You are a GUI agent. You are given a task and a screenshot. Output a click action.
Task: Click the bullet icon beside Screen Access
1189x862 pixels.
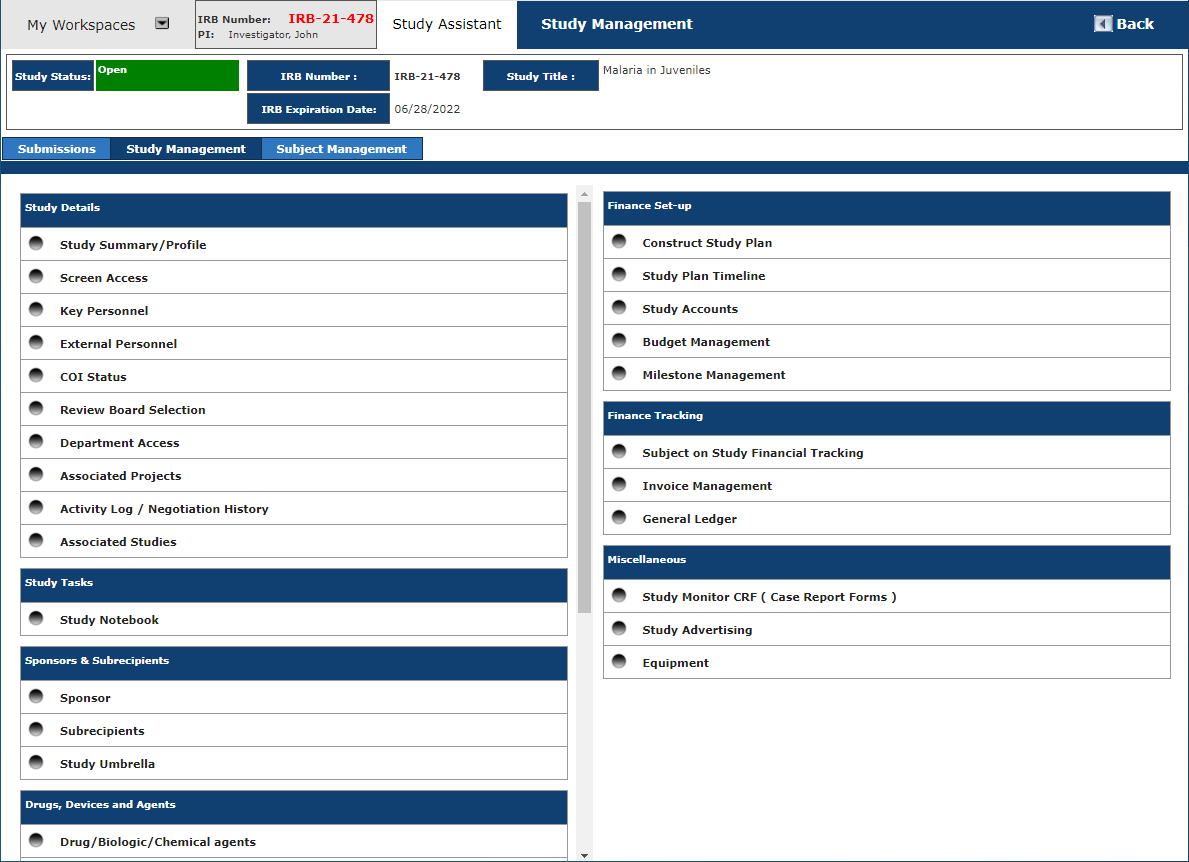pyautogui.click(x=36, y=277)
